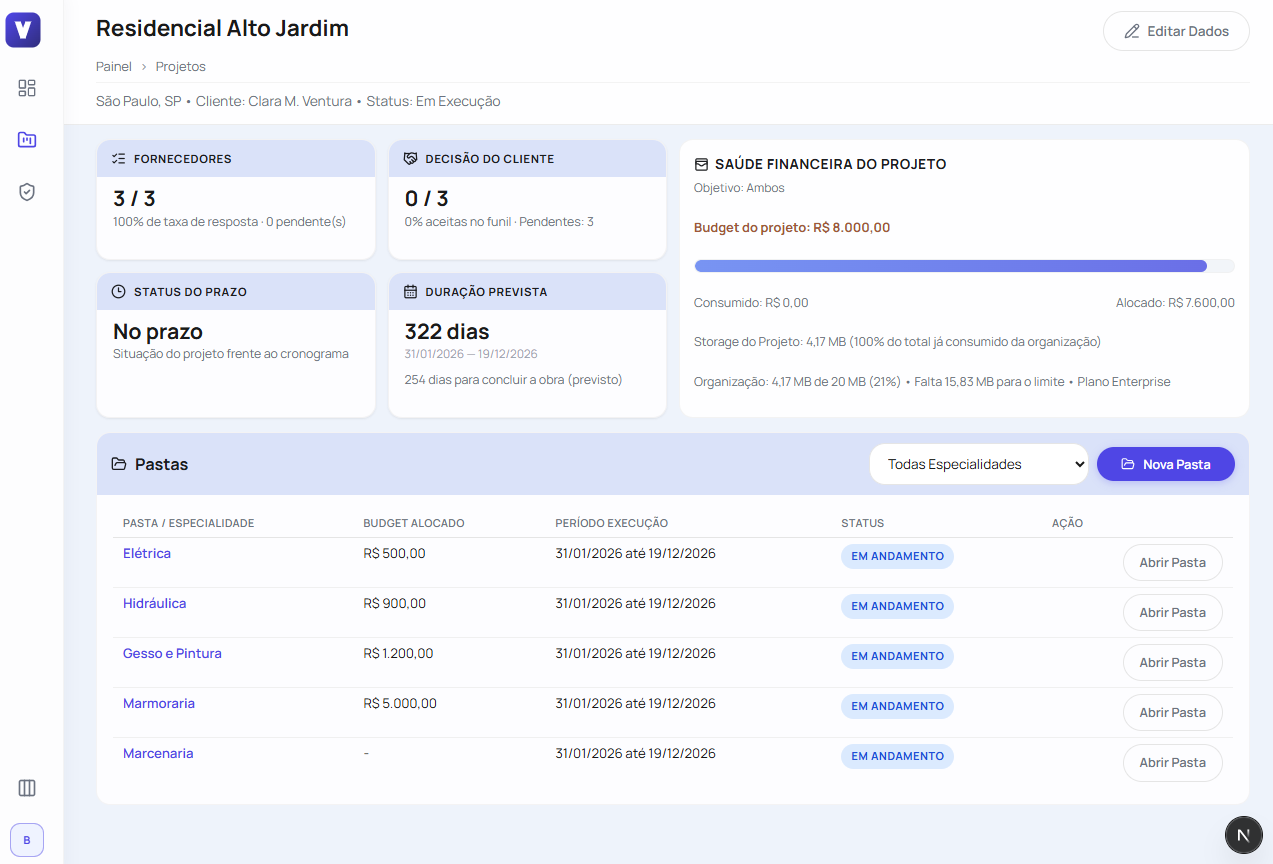Select the projects folder icon in sidebar

coord(27,140)
